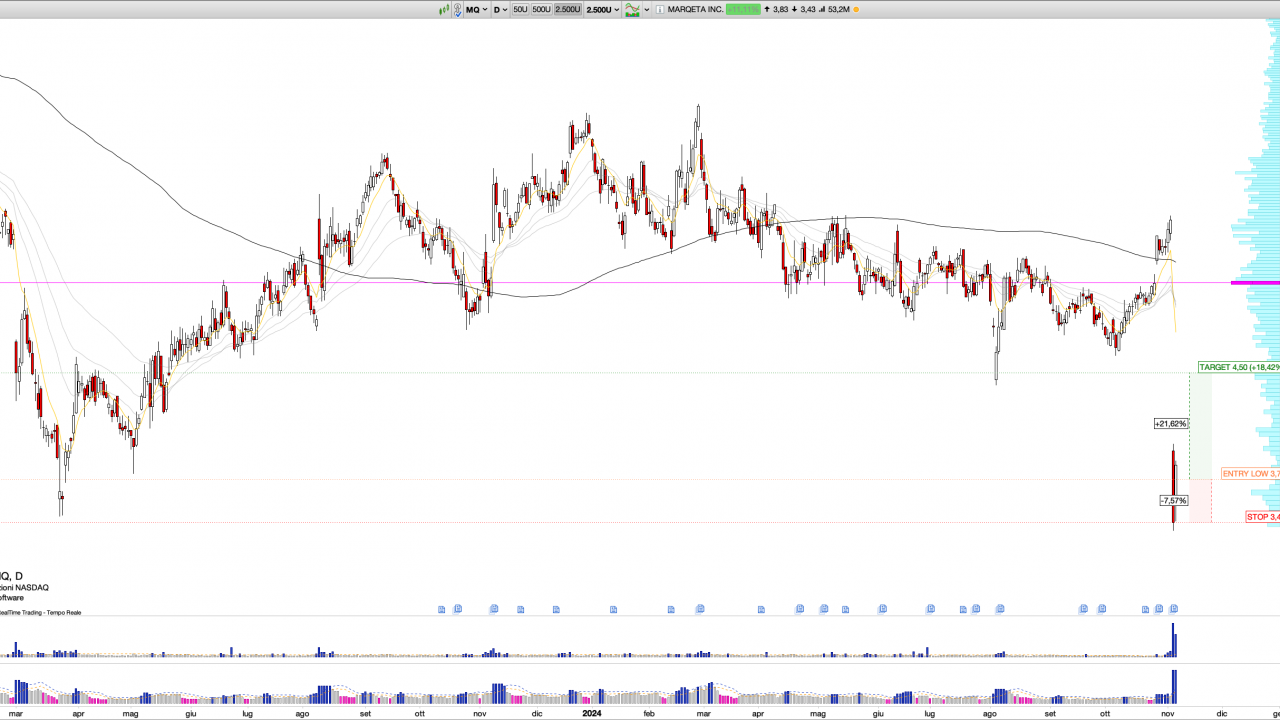Select the TARGET 4,50 price label
The image size is (1280, 720).
pos(1239,367)
